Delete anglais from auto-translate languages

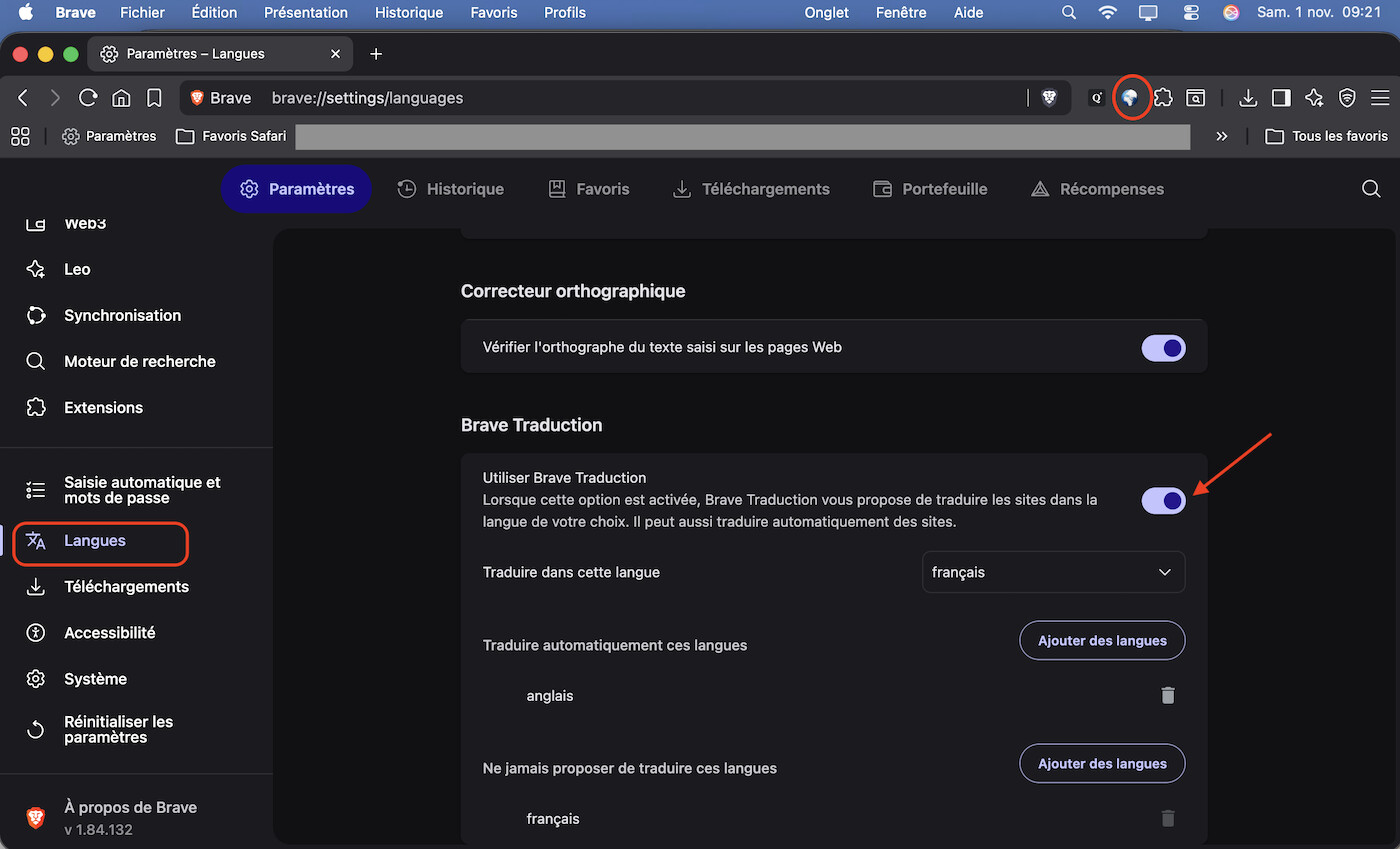[x=1167, y=695]
